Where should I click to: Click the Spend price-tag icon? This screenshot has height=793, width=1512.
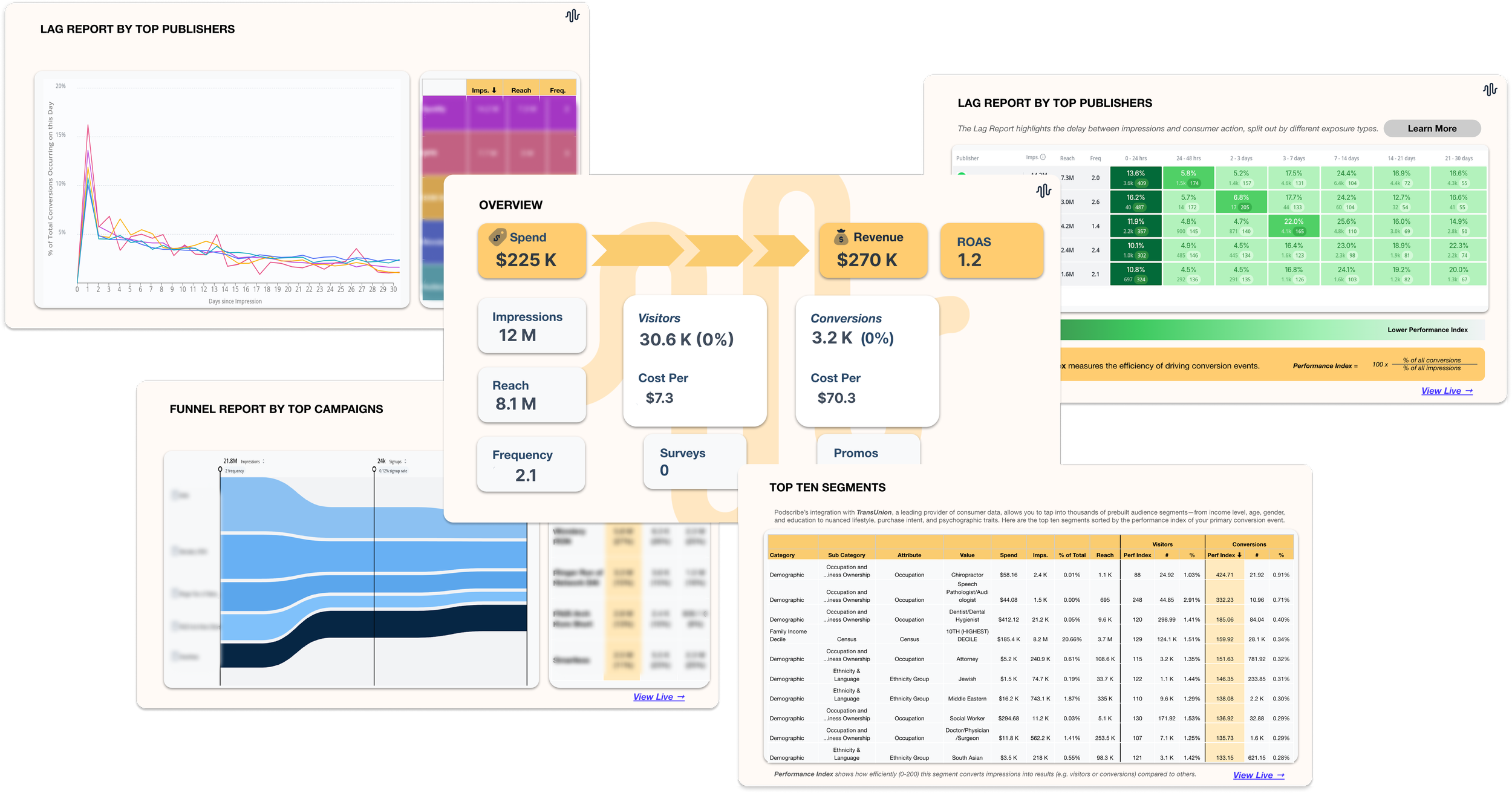click(497, 237)
